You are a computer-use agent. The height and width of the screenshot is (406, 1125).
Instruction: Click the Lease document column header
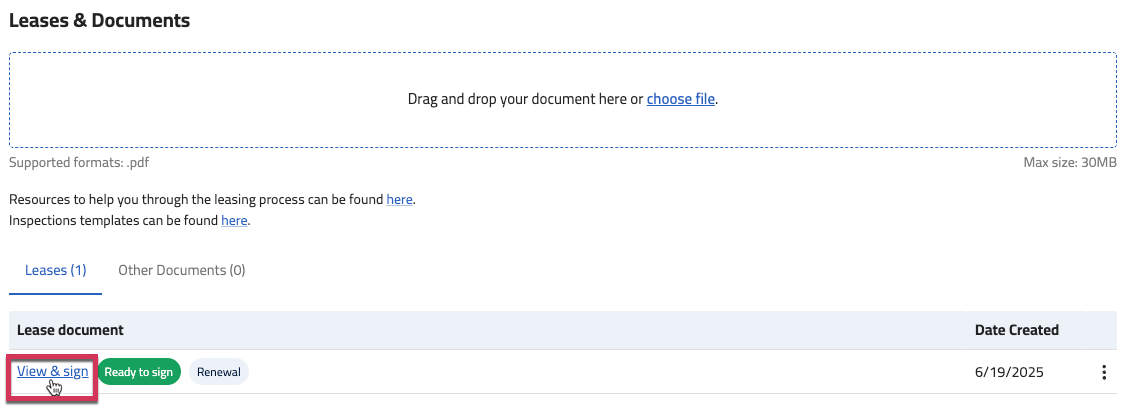pos(70,330)
